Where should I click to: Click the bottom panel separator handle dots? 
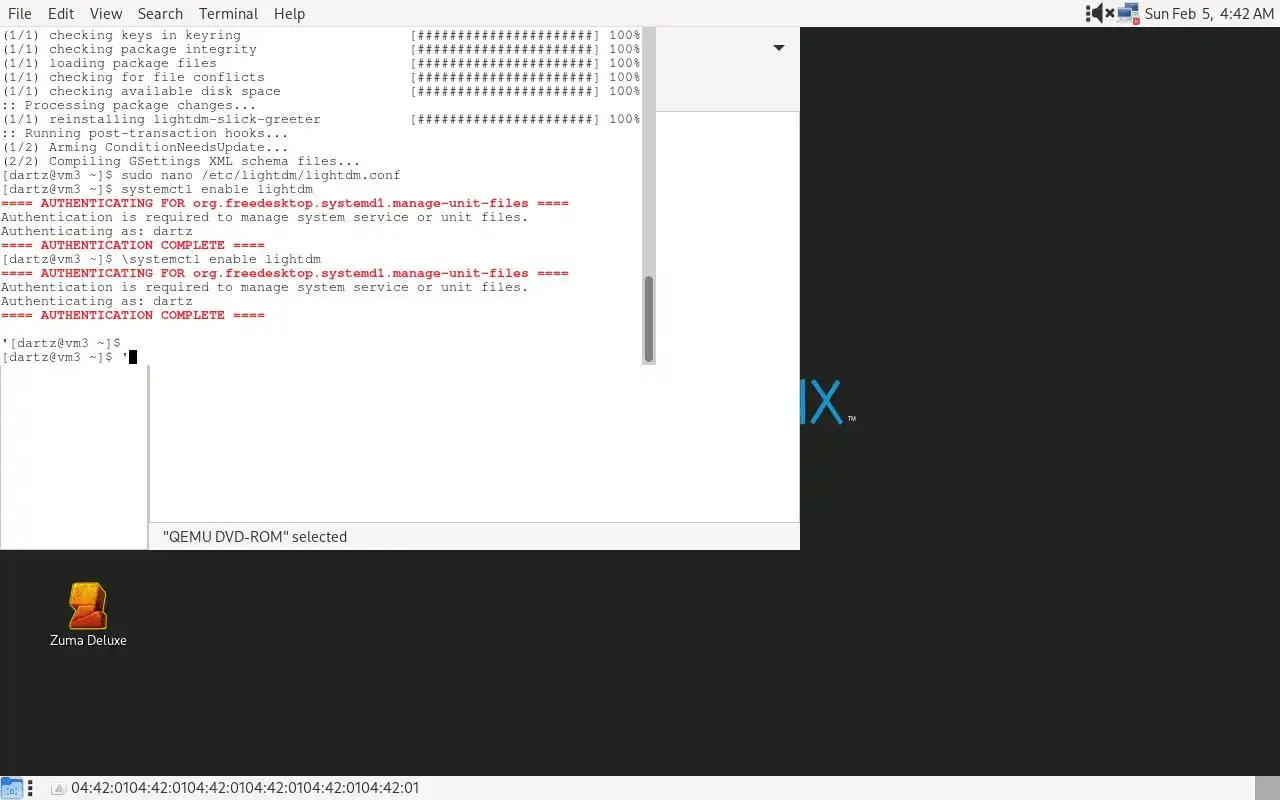[30, 788]
